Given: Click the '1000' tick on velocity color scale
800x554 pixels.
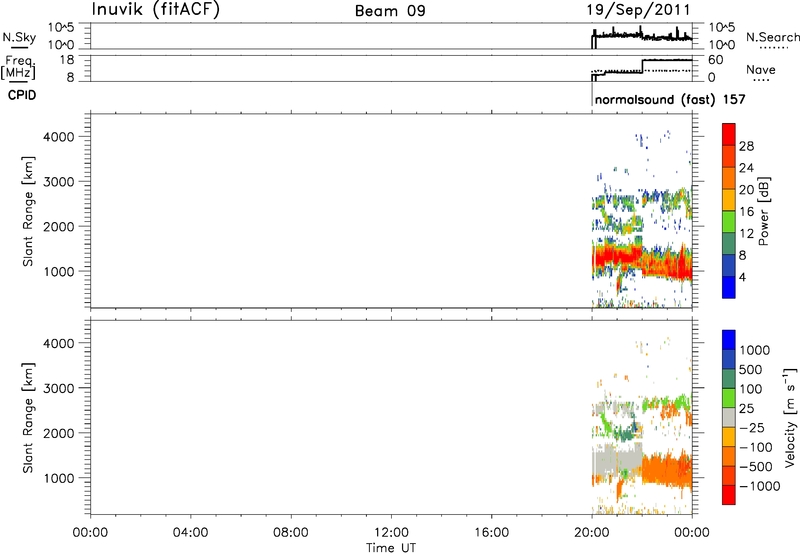Looking at the screenshot, I should pos(754,350).
